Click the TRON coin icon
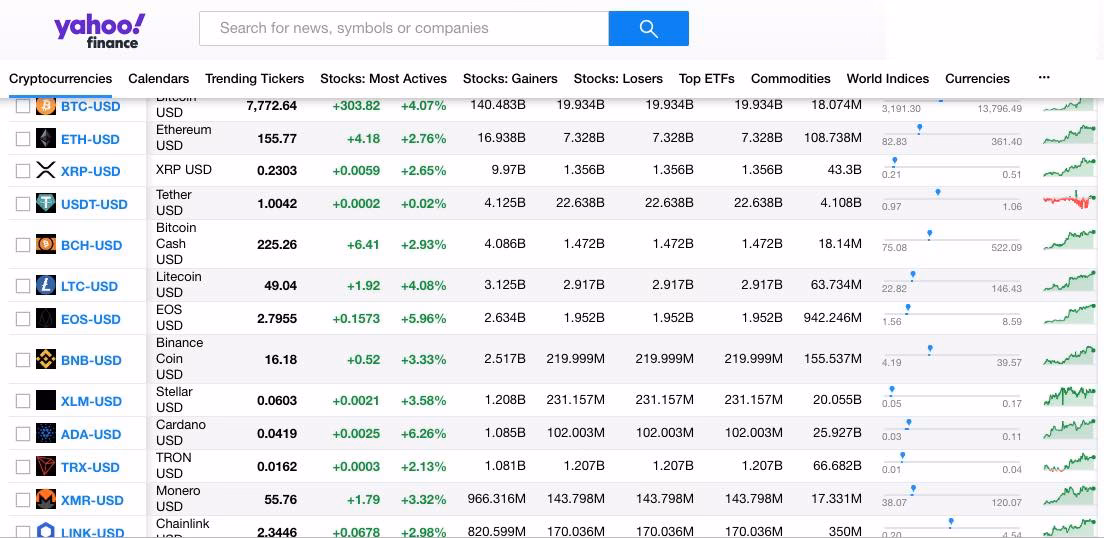Screen dimensions: 1104x538 46,466
